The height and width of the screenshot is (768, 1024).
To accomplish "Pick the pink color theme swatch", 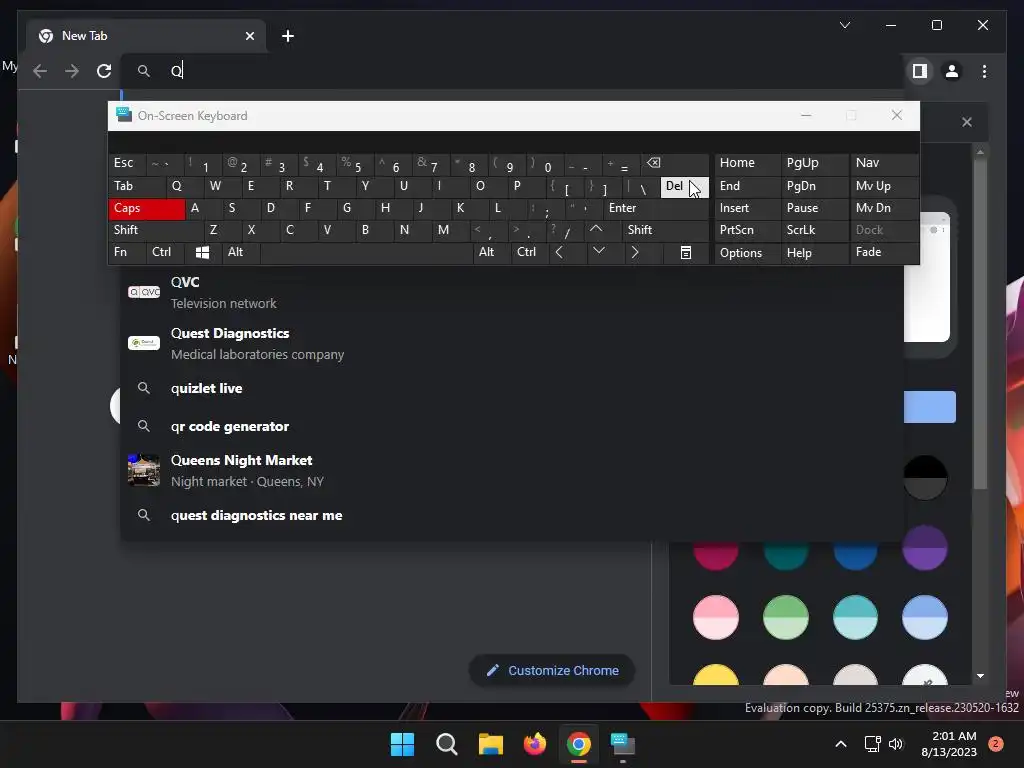I will click(716, 617).
